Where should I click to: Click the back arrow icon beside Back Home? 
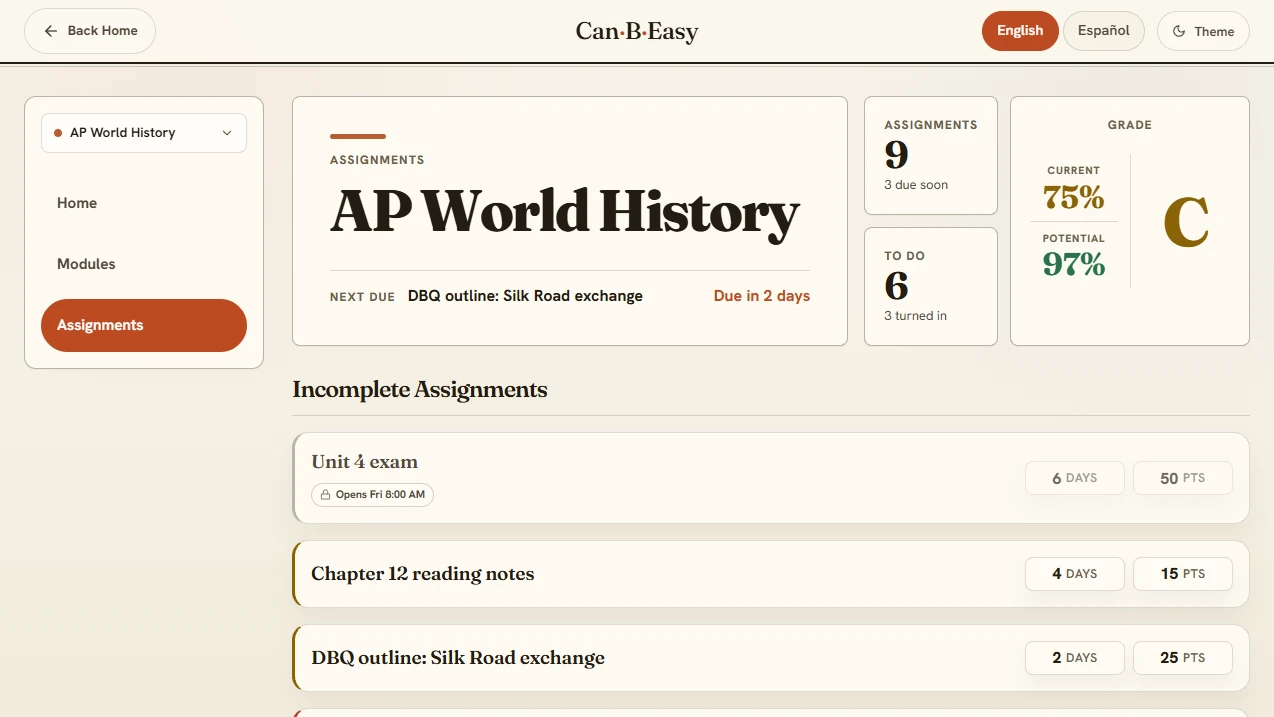tap(50, 31)
